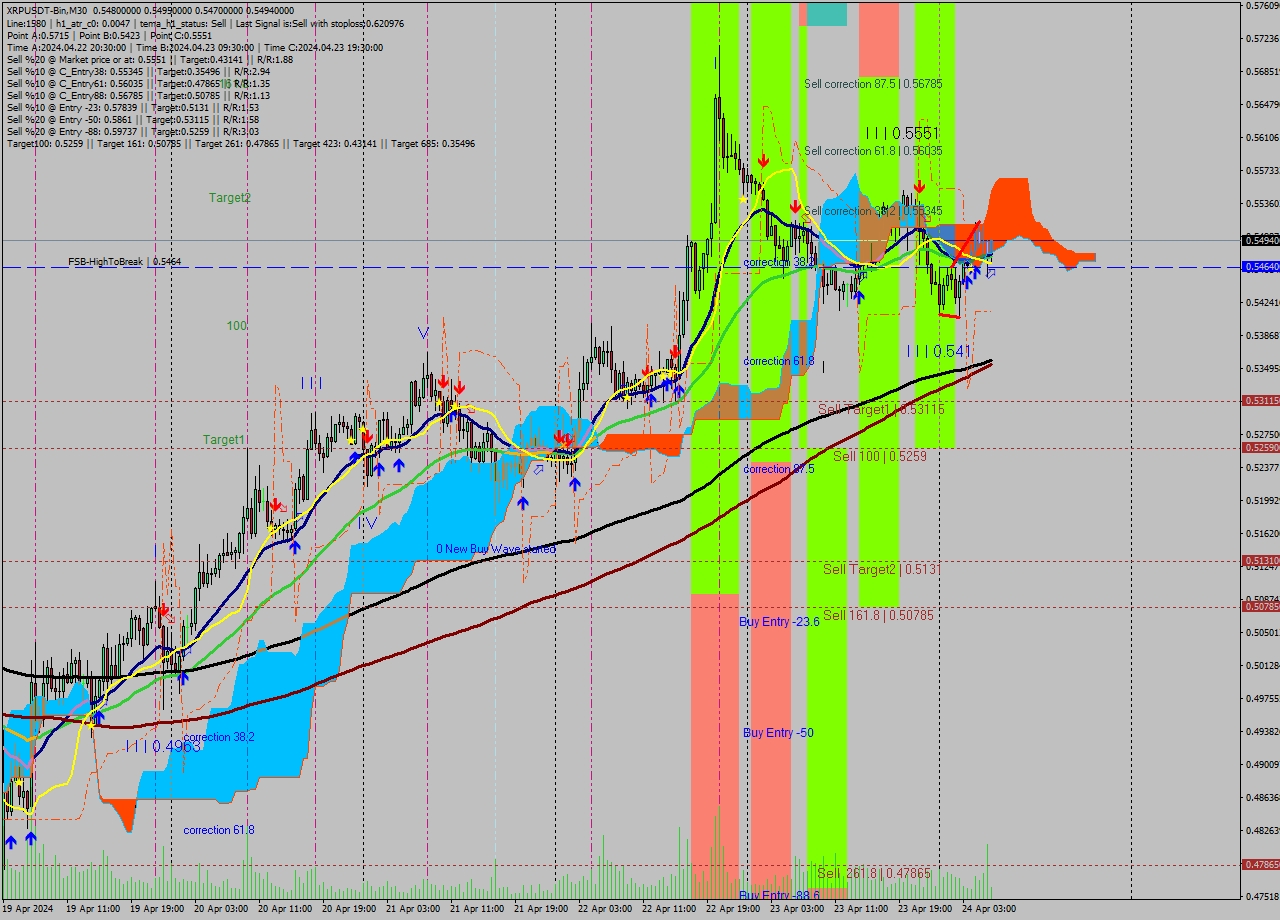Click the 'Sell Target1 | 0.53115' label

881,409
